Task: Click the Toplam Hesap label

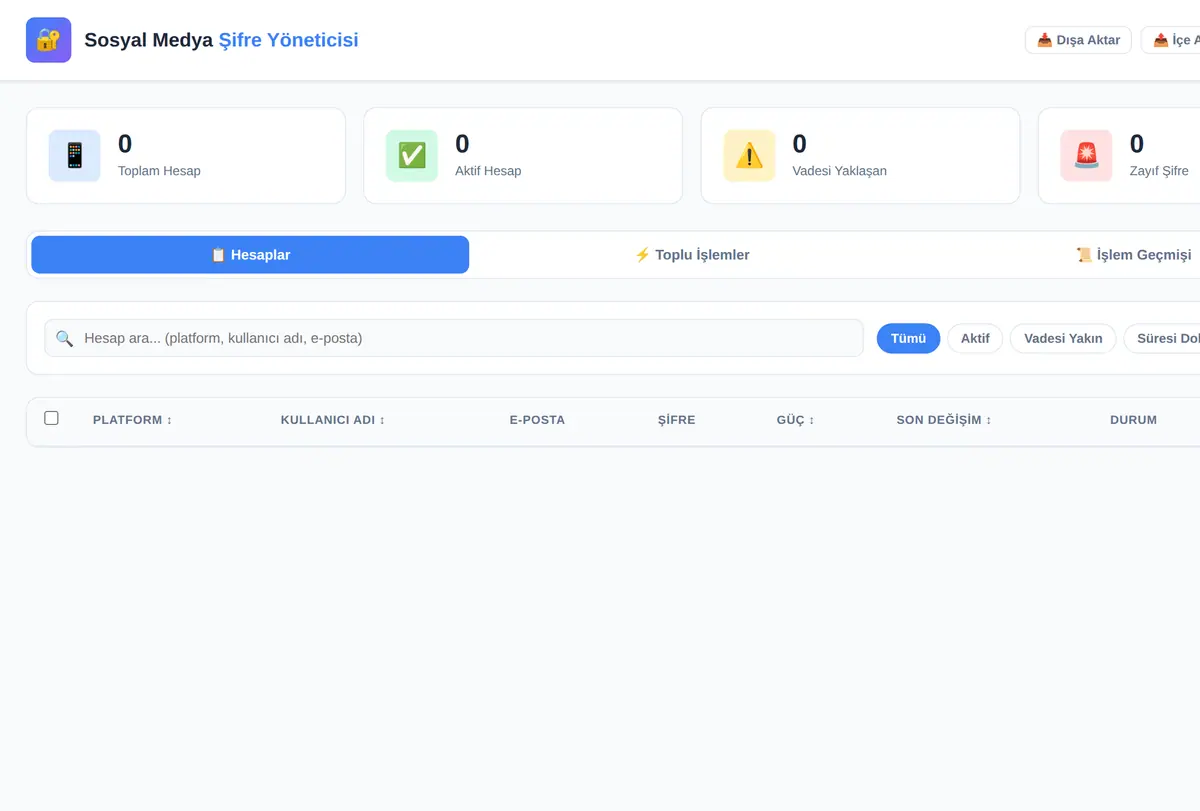Action: (x=159, y=171)
